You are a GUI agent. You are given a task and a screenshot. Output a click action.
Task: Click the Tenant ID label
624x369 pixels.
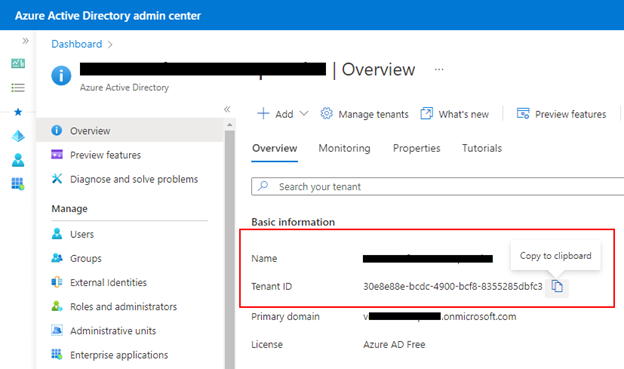point(271,286)
